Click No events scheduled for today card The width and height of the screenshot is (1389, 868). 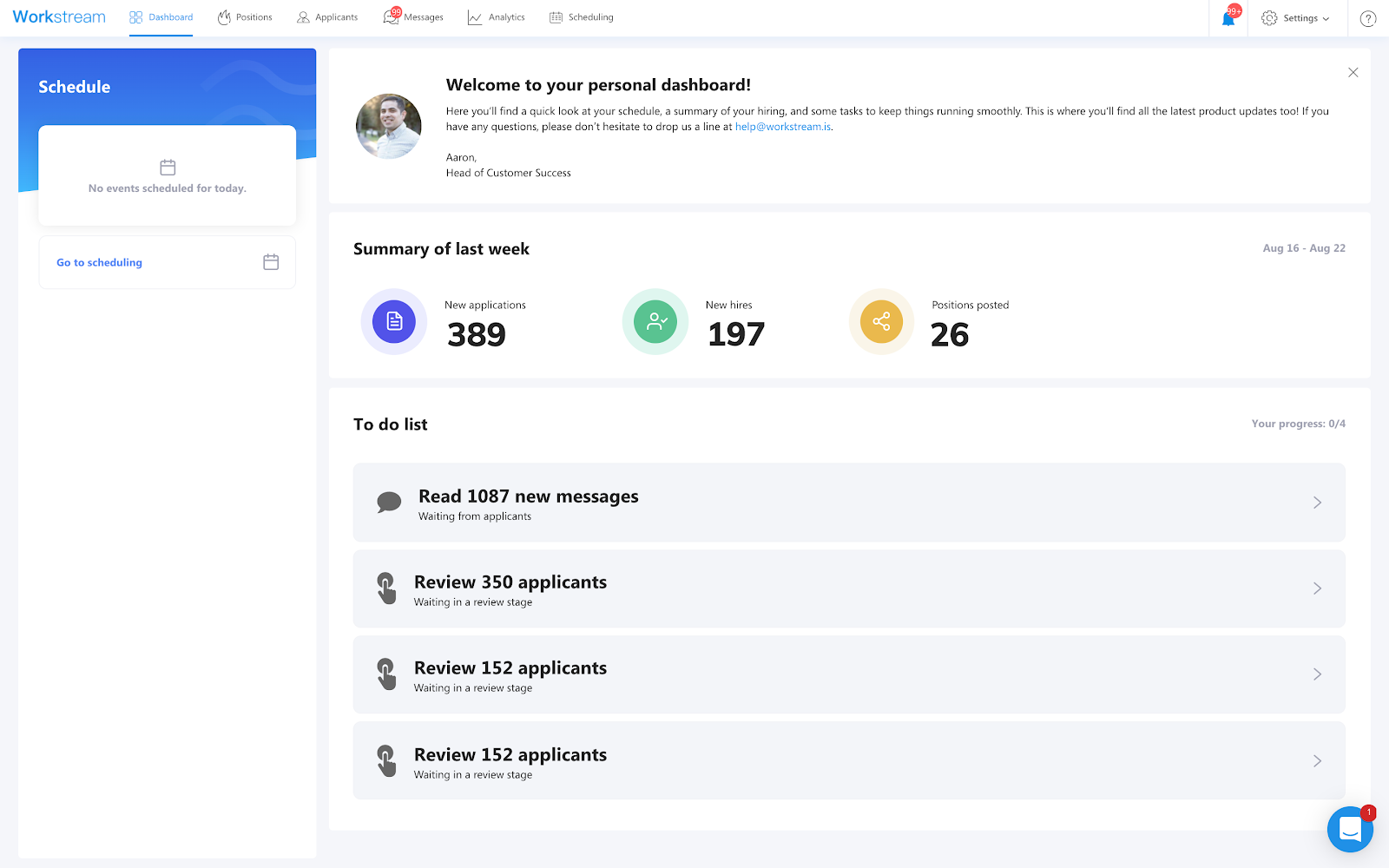click(168, 176)
